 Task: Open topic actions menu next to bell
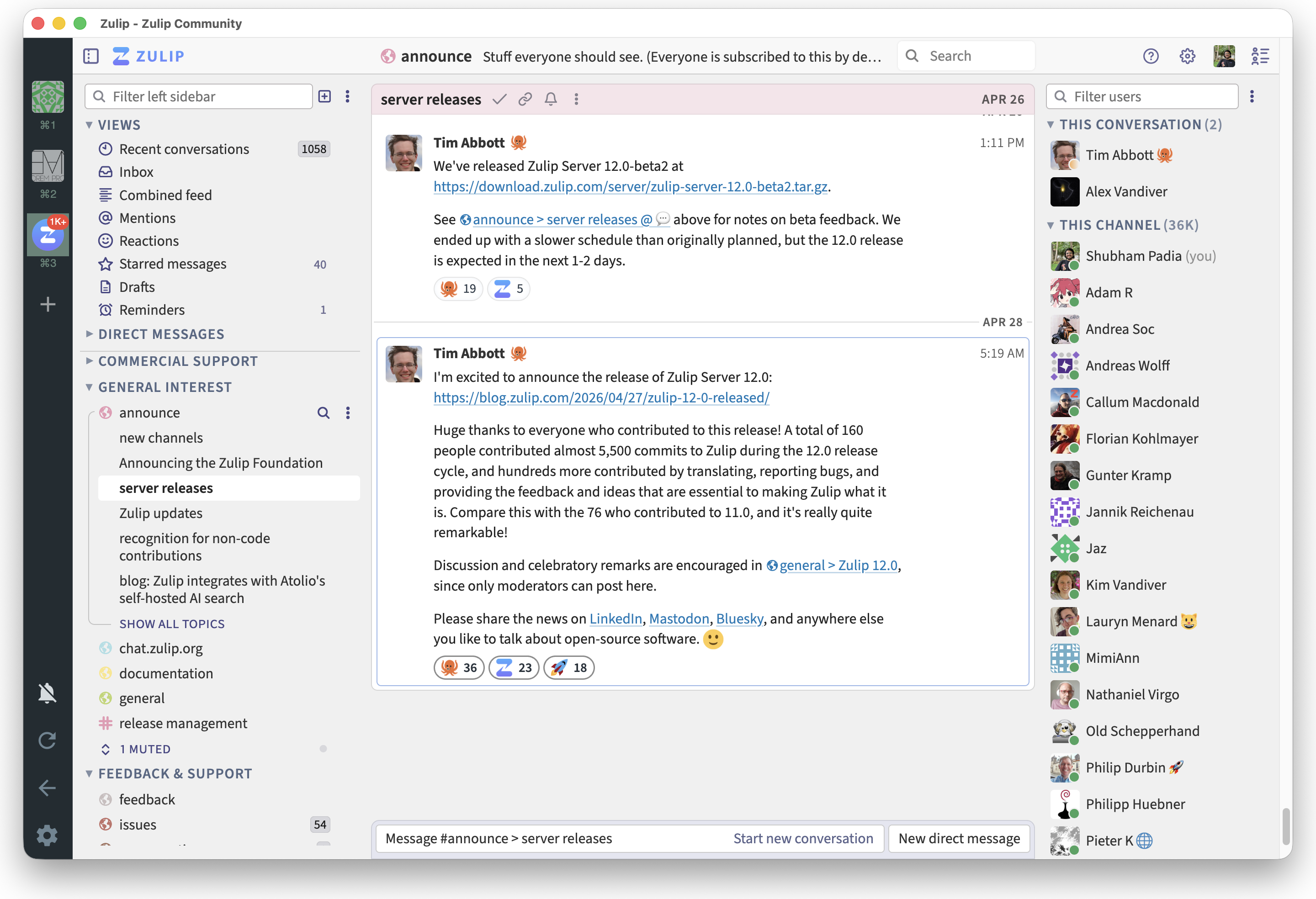point(577,99)
